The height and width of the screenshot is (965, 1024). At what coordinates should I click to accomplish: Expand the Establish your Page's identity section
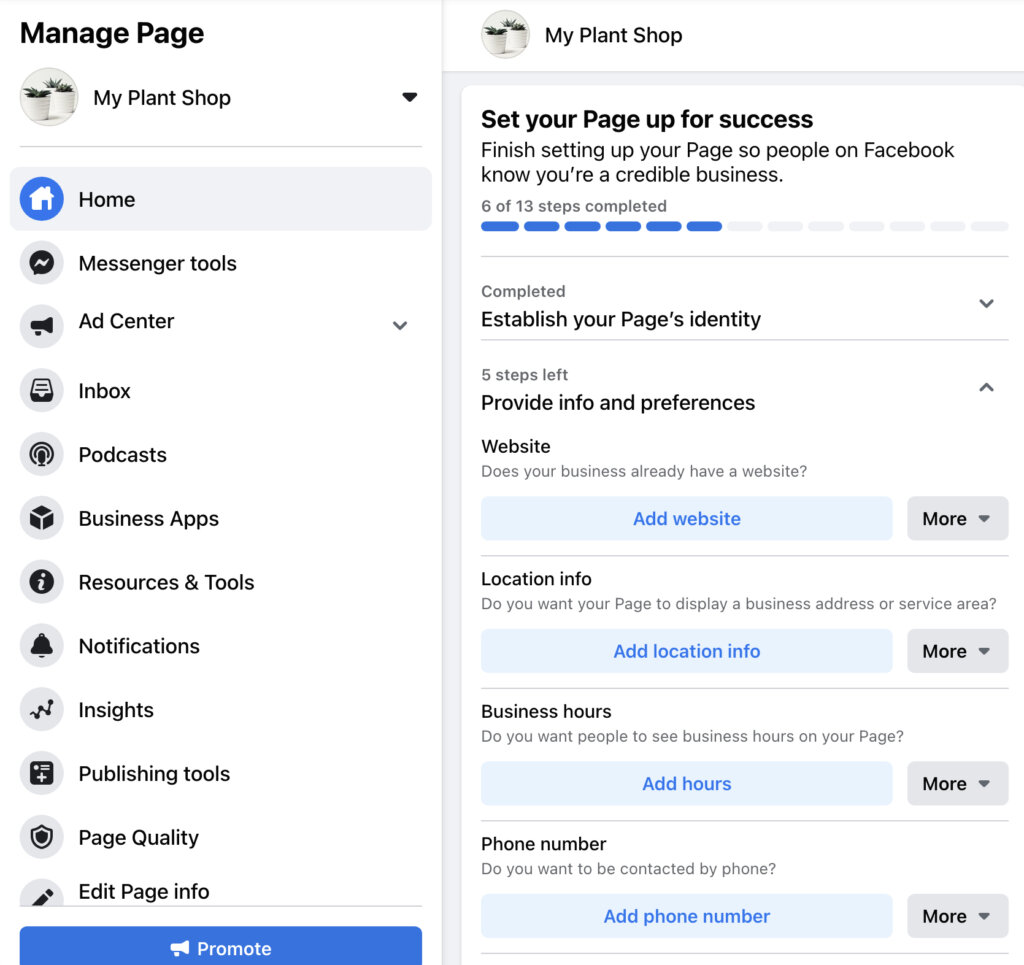986,303
